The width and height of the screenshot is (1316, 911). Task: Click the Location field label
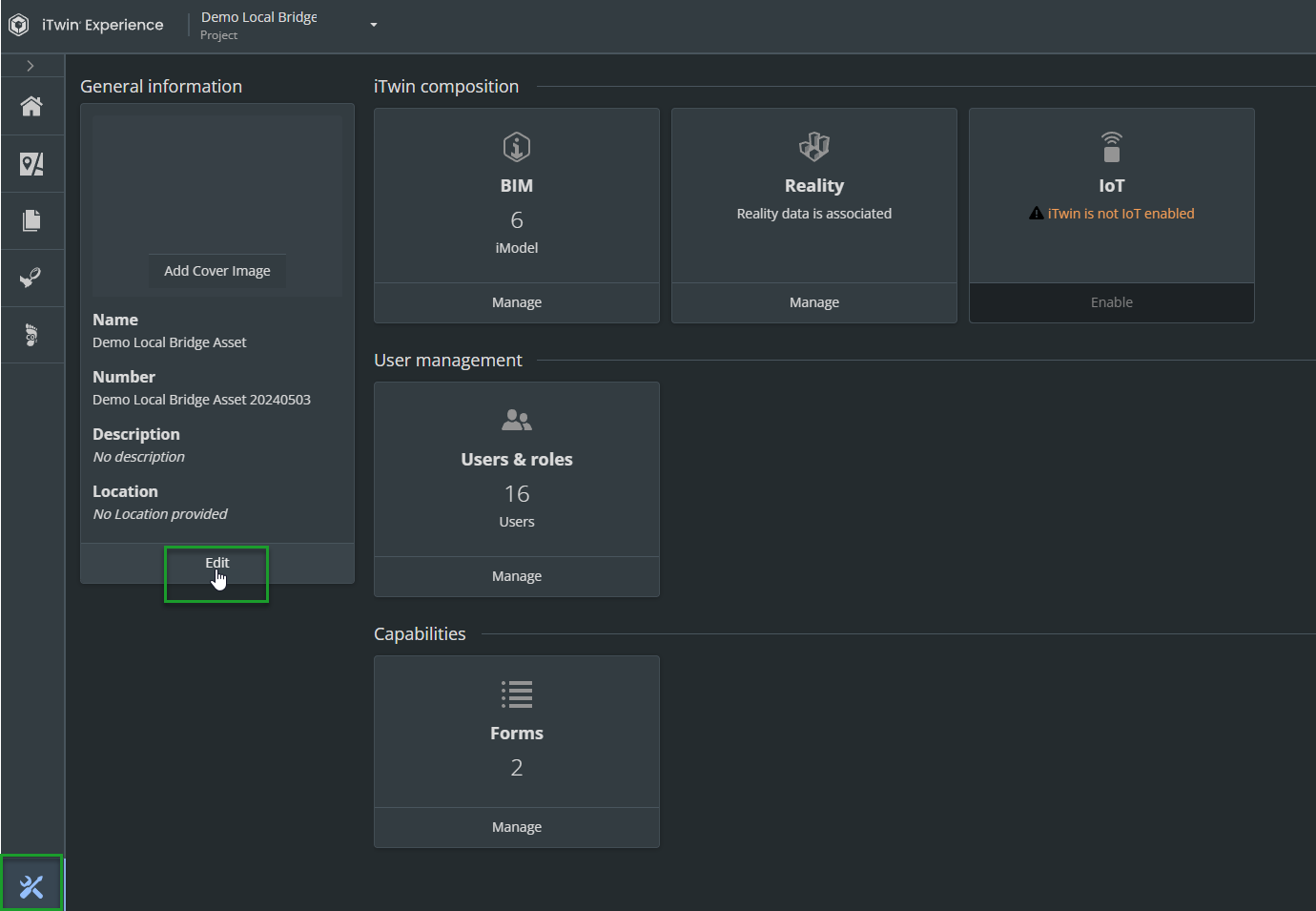pyautogui.click(x=125, y=491)
